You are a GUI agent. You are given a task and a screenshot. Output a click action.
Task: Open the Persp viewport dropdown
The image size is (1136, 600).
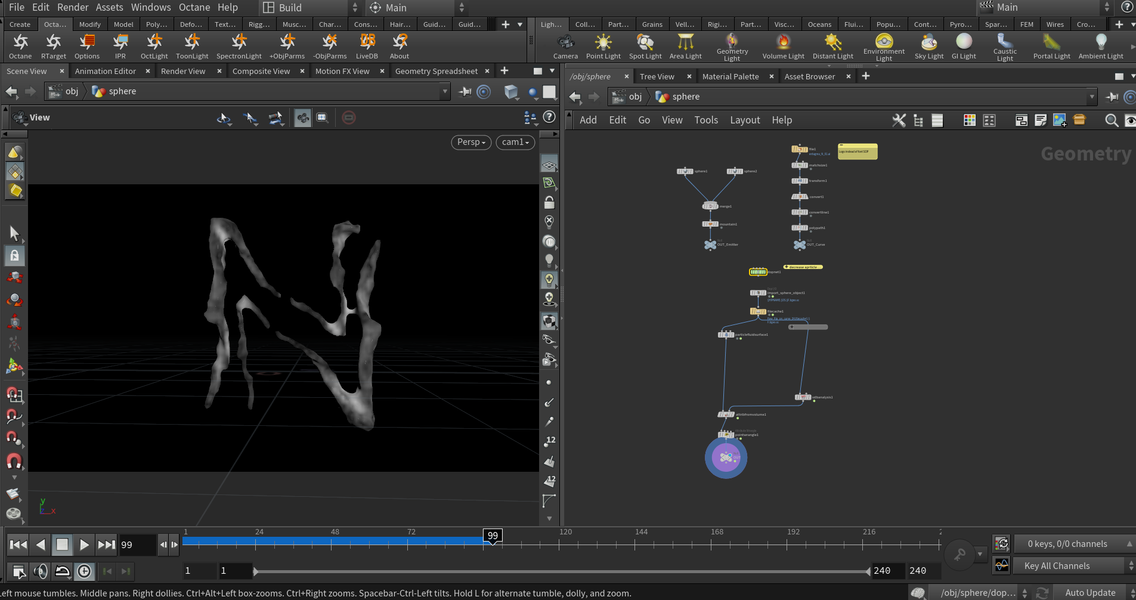point(472,142)
